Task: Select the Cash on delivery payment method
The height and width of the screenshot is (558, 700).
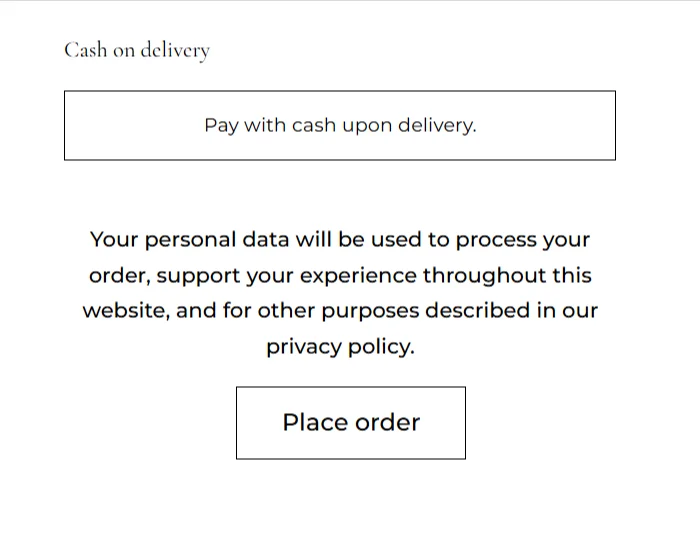Action: point(137,50)
